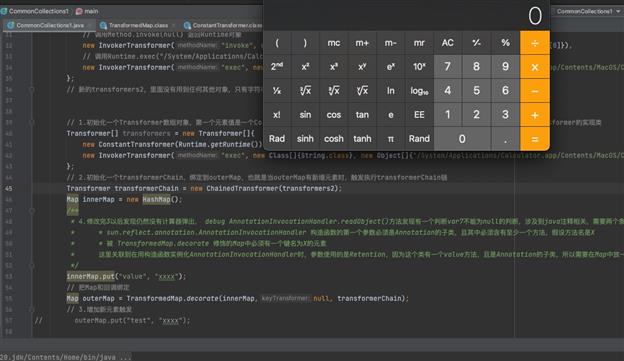Screen dimensions: 624x361
Task: Click the log base 10 key
Action: tap(419, 91)
